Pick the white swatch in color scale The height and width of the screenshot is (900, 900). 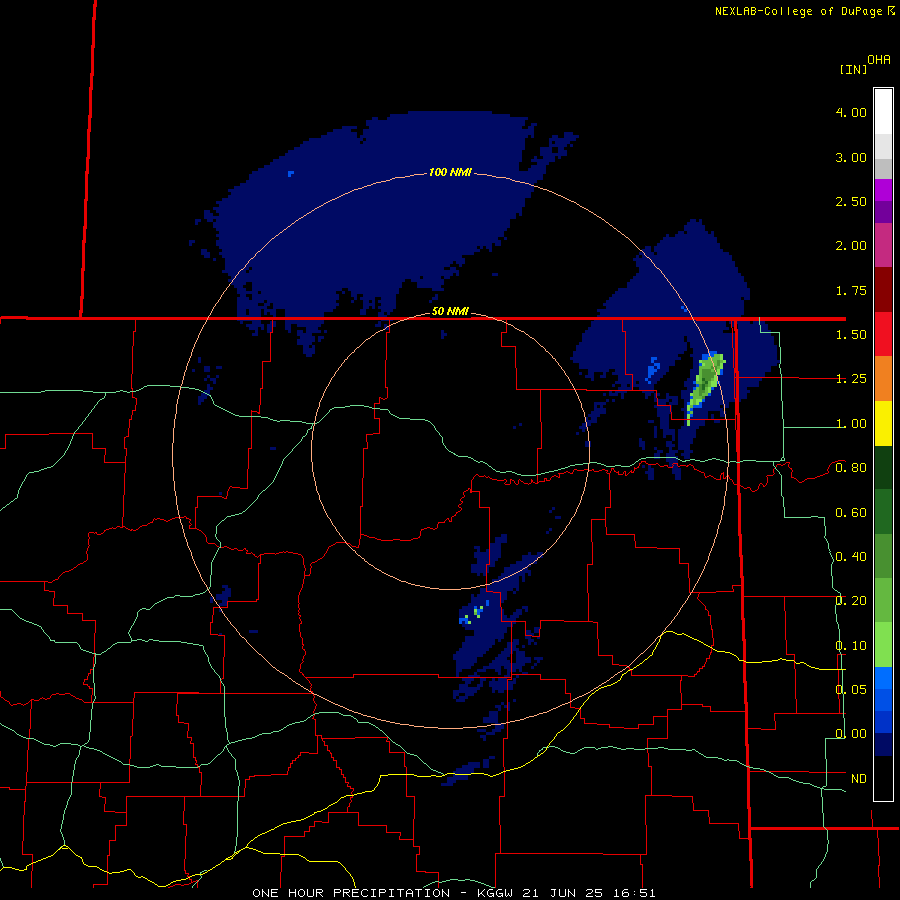883,112
